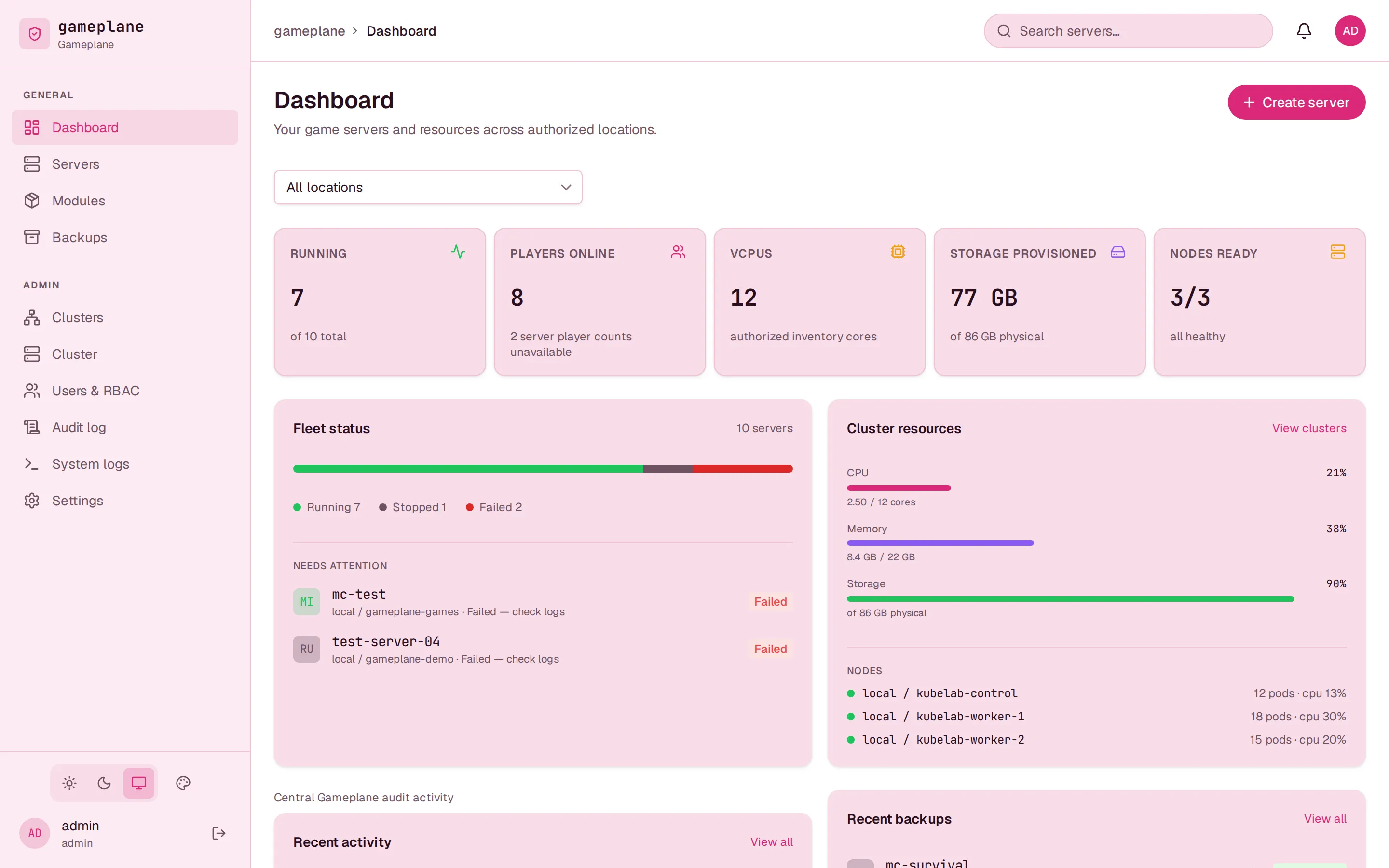Click the fleet status progress bar
This screenshot has height=868, width=1389.
coord(543,469)
